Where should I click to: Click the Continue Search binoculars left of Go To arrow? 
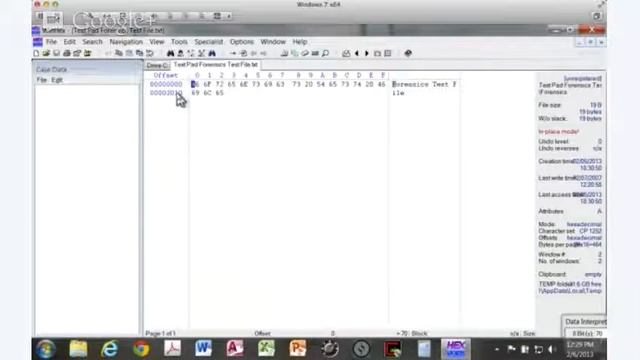[x=212, y=53]
